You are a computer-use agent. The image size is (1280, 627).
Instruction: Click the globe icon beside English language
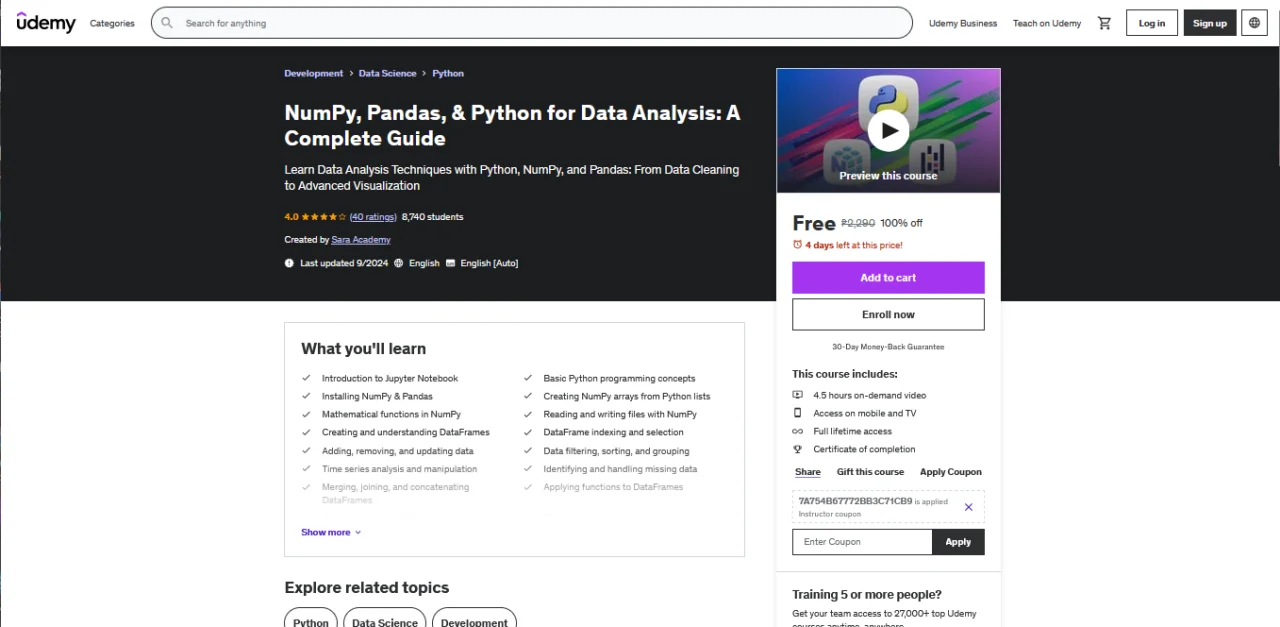pyautogui.click(x=399, y=263)
